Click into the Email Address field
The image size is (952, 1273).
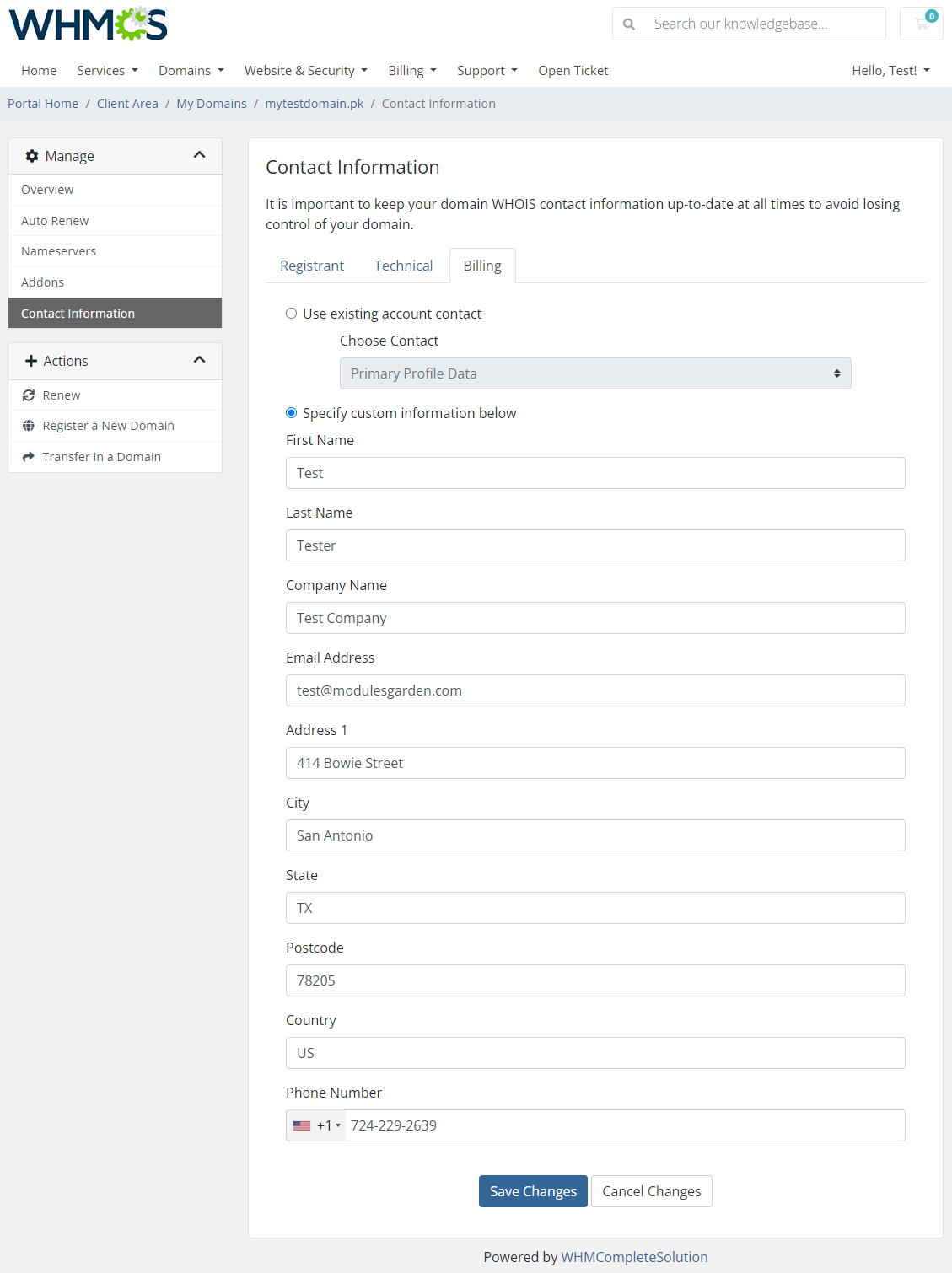[594, 690]
